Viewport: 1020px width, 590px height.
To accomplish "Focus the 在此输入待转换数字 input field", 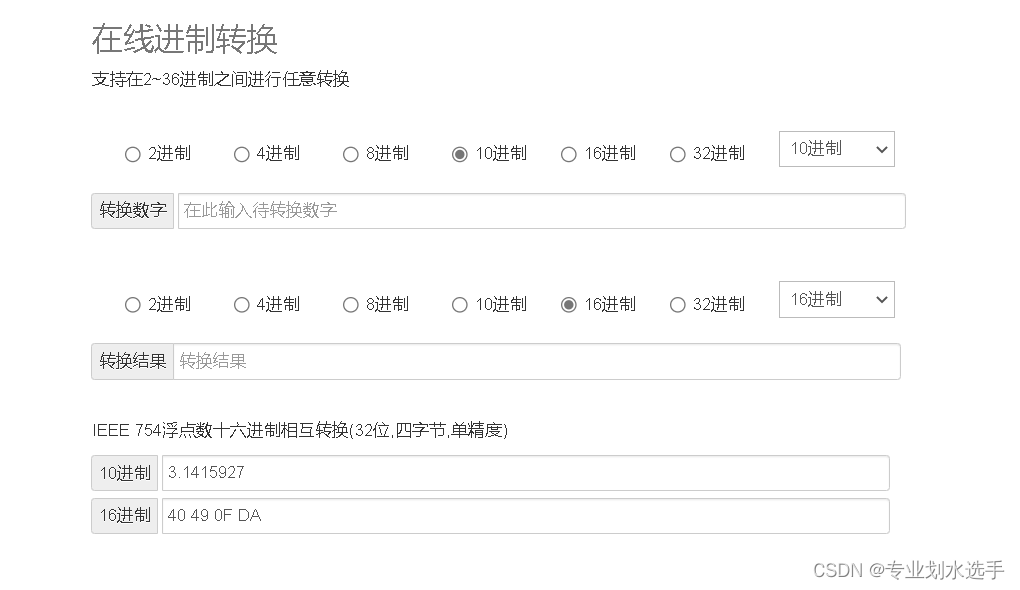I will click(x=542, y=211).
